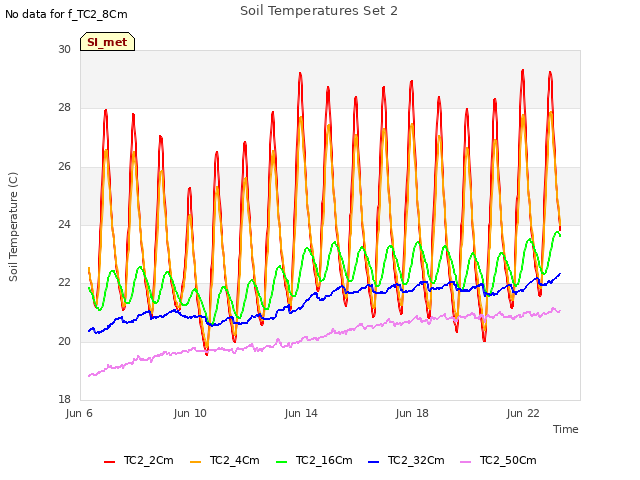Image resolution: width=640 pixels, height=480 pixels.
Task: Click the Soil Temperature (C) axis title
Action: (x=13, y=227)
